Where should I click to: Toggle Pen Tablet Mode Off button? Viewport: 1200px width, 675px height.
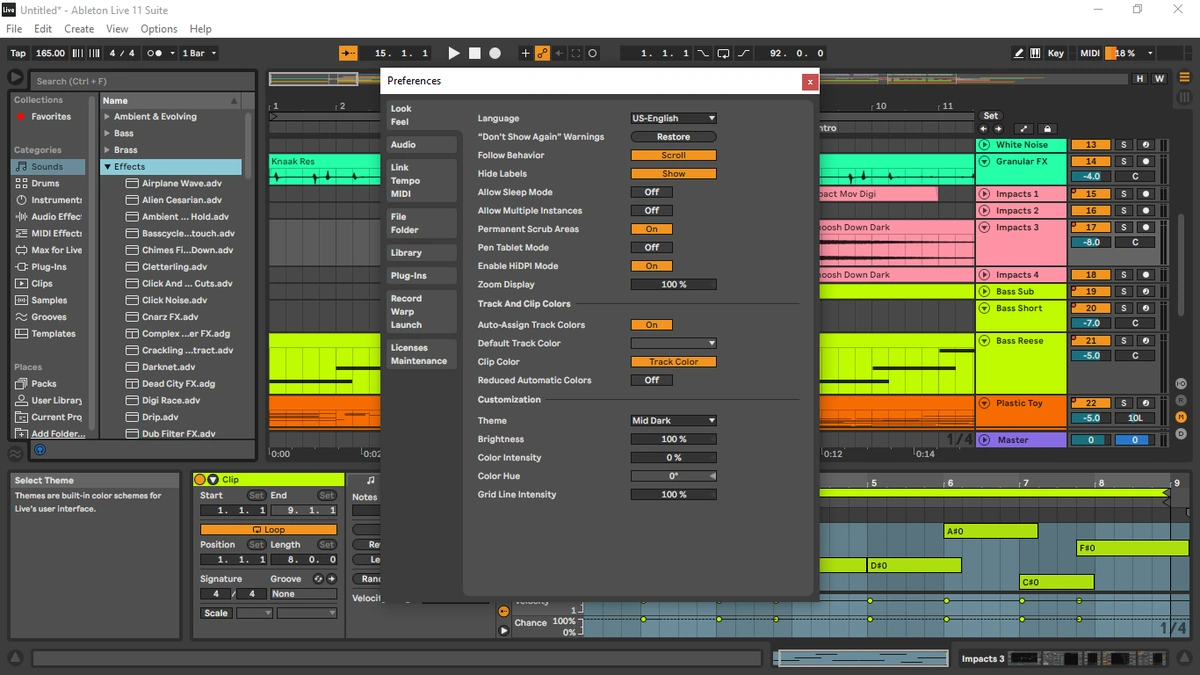click(x=652, y=247)
